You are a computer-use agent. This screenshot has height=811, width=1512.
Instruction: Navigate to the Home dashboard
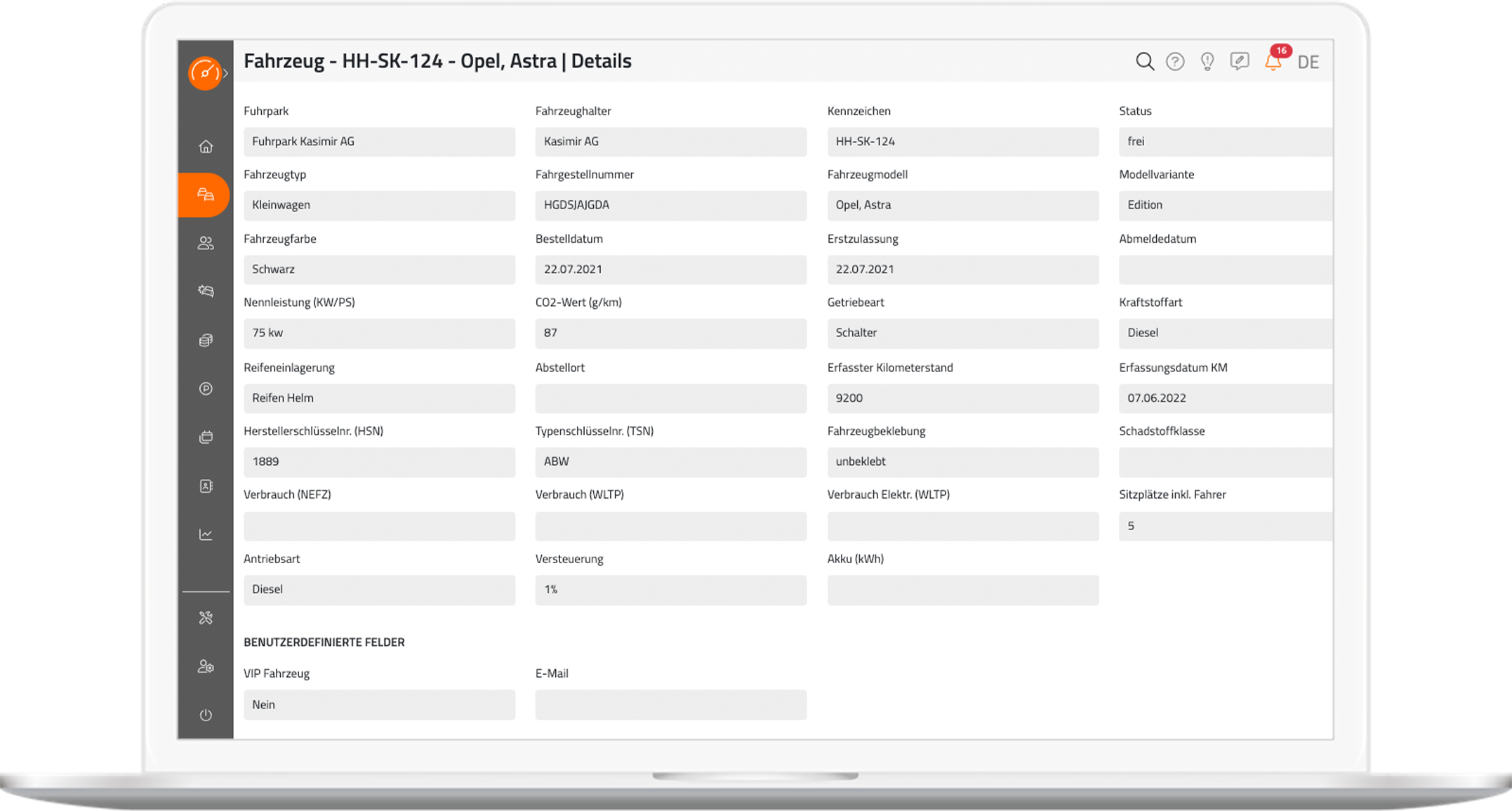(x=205, y=146)
